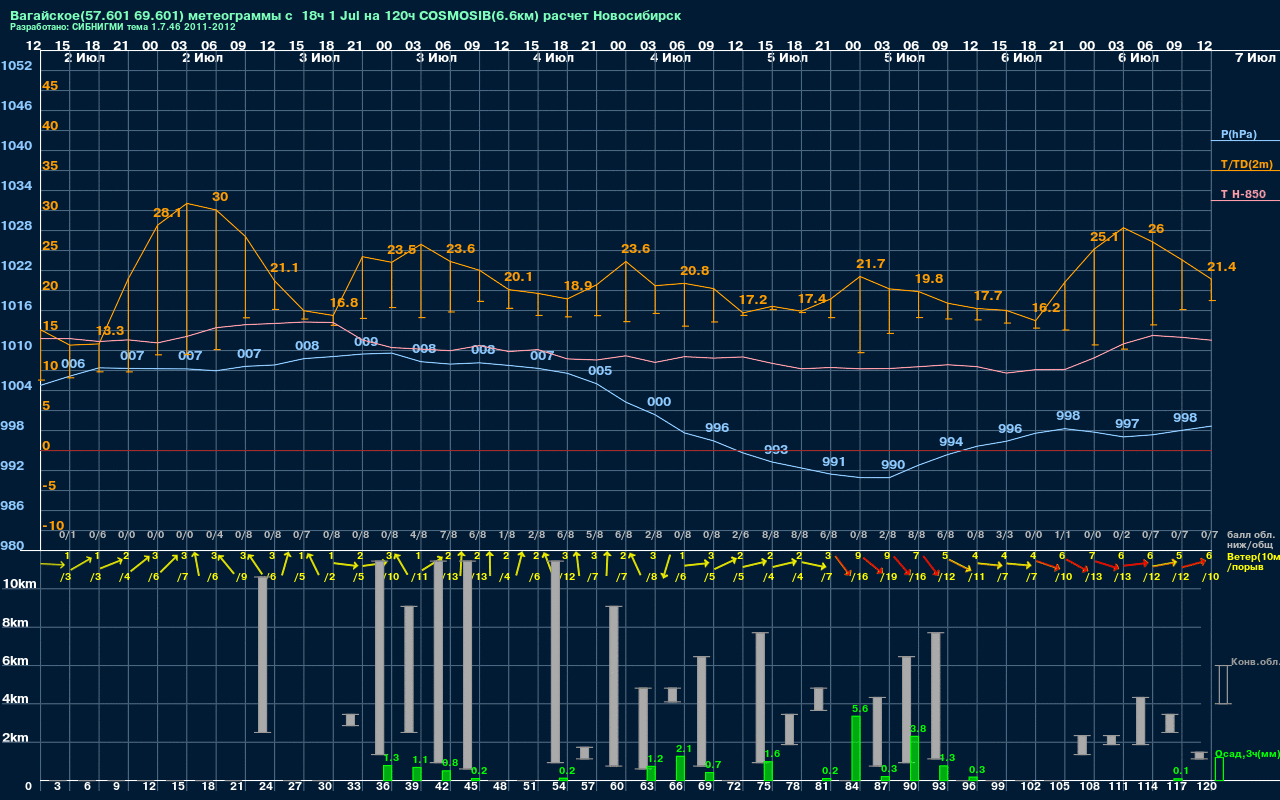
Task: Click the '7 Июл' date label
Action: 1254,58
